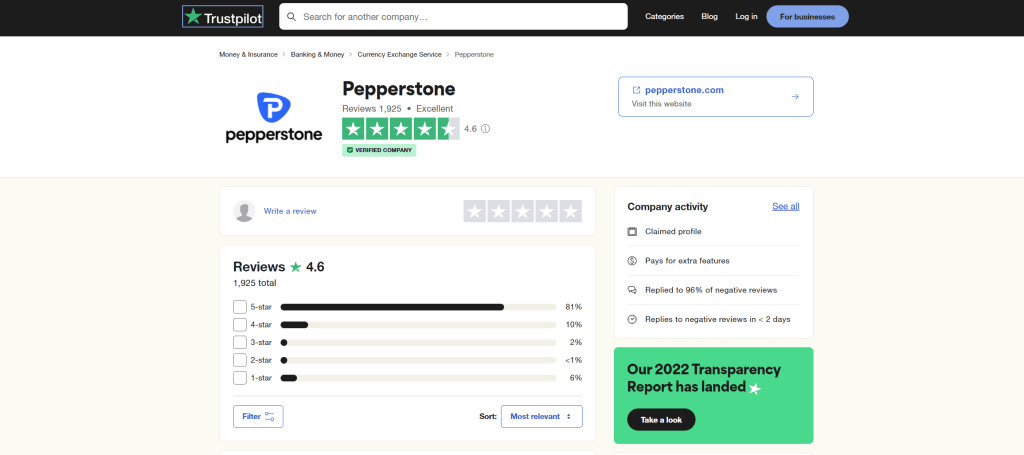
Task: Click the info icon beside 4.6 rating
Action: [x=485, y=129]
